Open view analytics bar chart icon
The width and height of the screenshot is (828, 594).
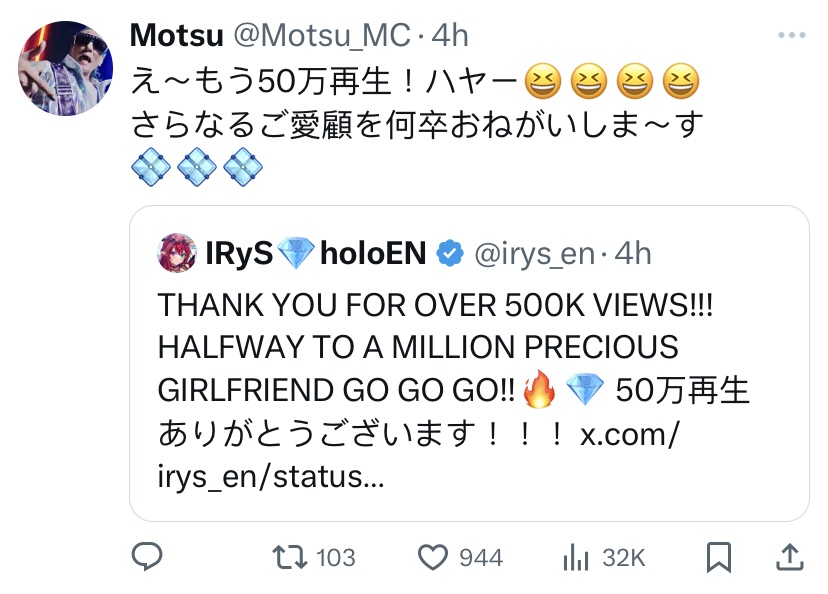575,558
